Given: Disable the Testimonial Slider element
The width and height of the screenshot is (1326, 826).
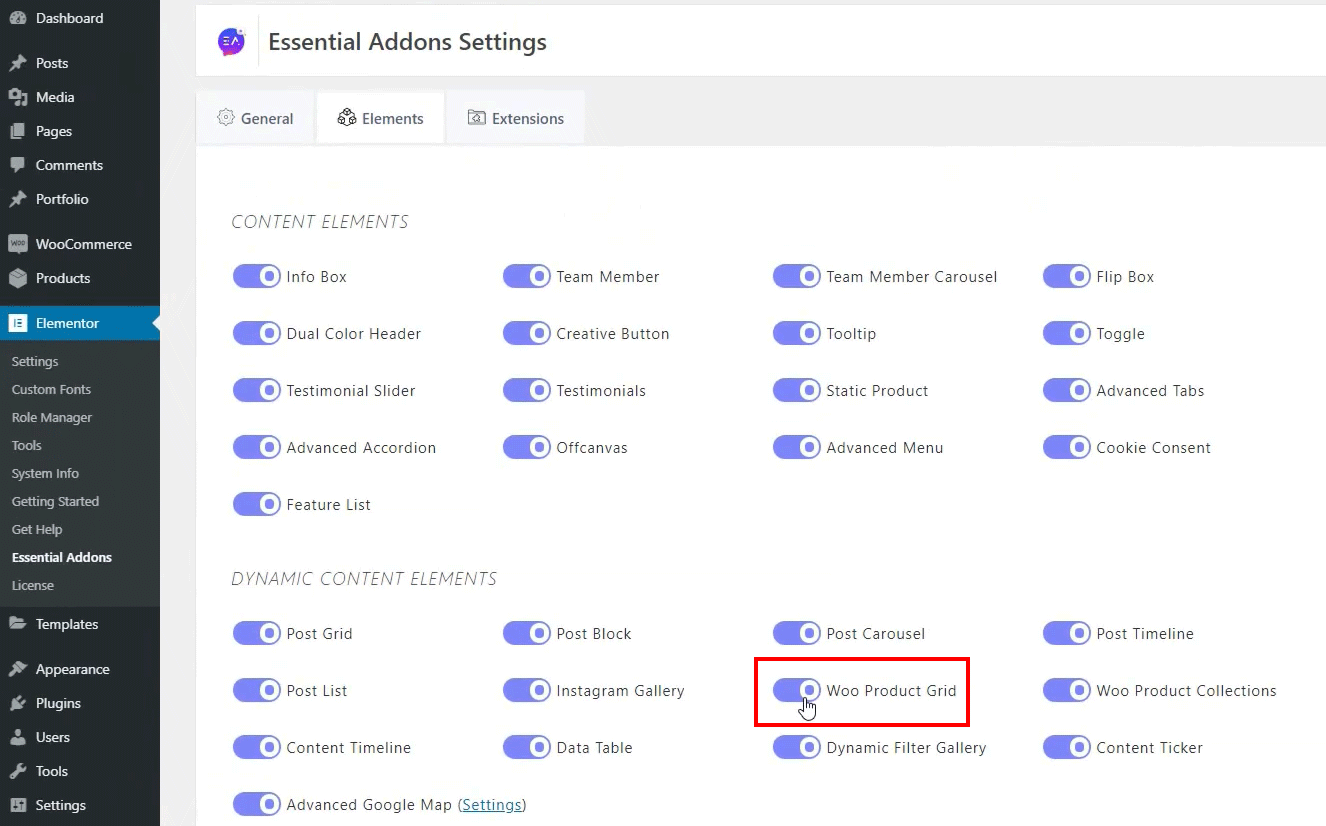Looking at the screenshot, I should click(x=257, y=390).
